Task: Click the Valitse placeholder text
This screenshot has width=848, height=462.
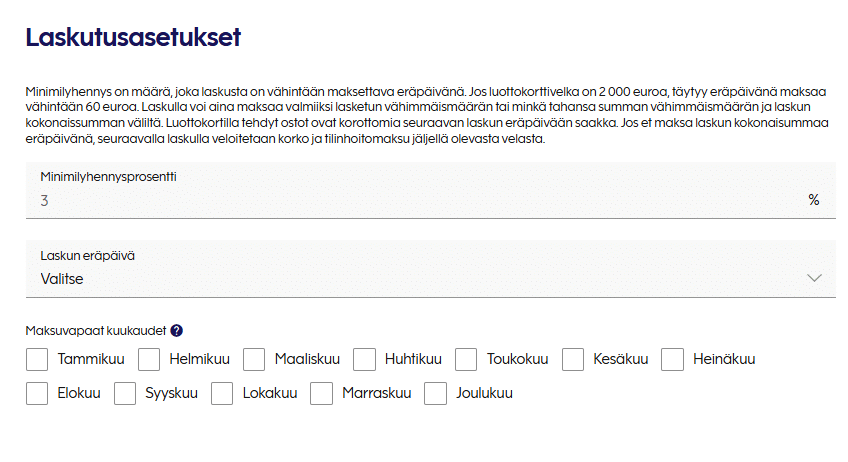Action: pos(62,279)
